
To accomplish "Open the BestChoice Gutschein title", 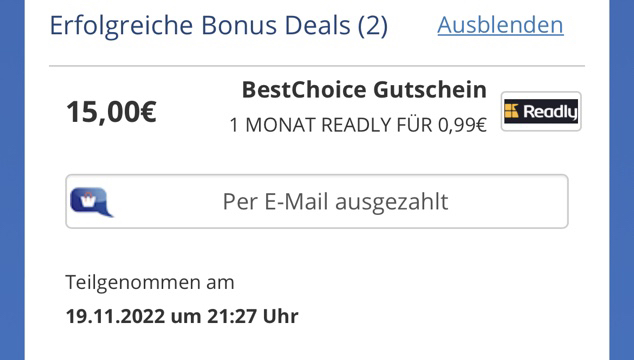I will click(364, 89).
